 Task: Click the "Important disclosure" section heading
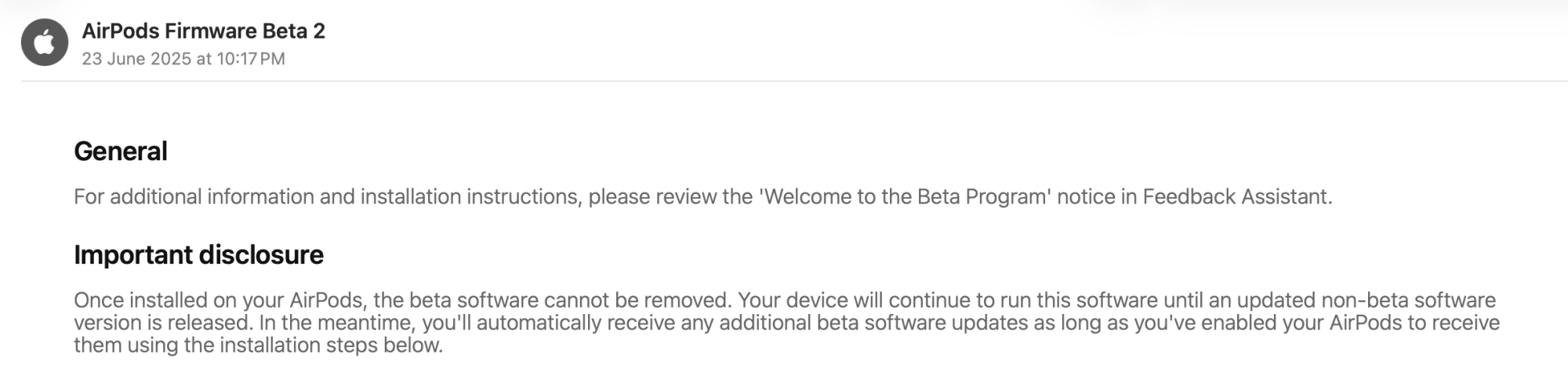pos(198,254)
